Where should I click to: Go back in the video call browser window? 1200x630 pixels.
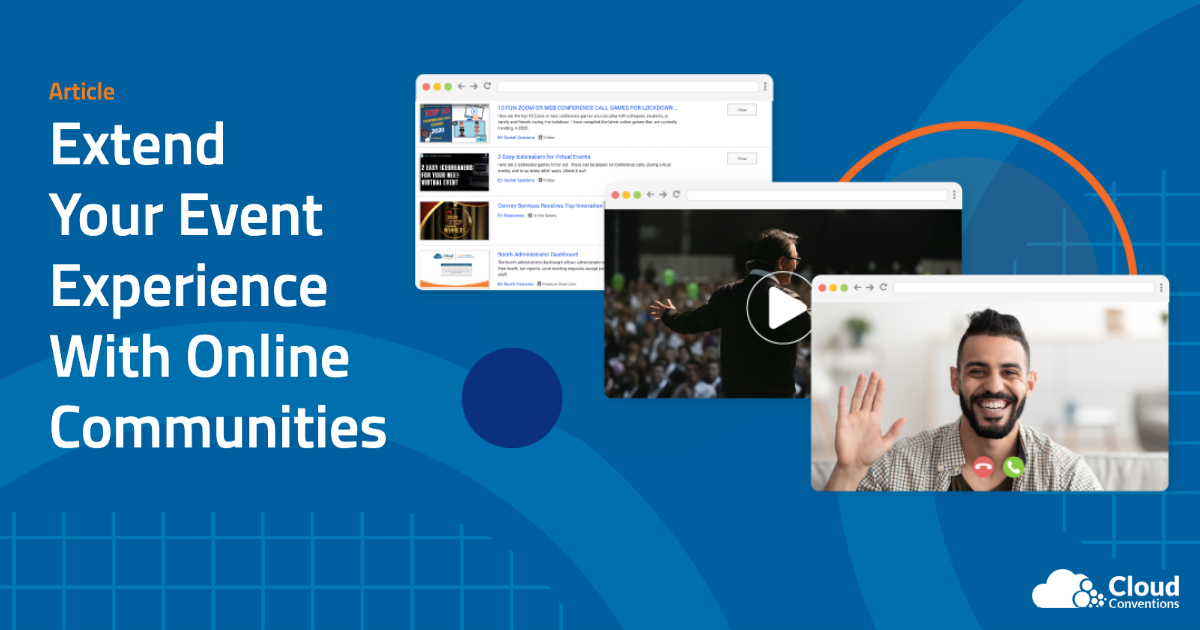858,287
